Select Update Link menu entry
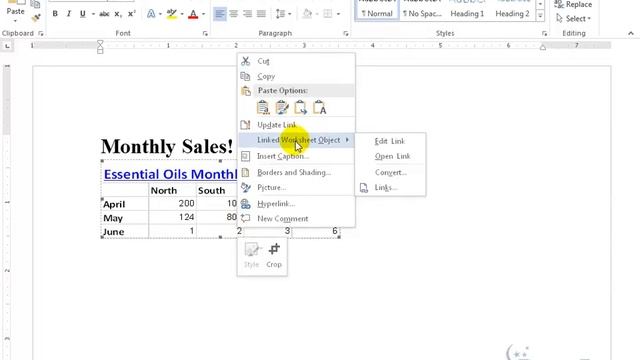This screenshot has height=360, width=640. [x=296, y=125]
